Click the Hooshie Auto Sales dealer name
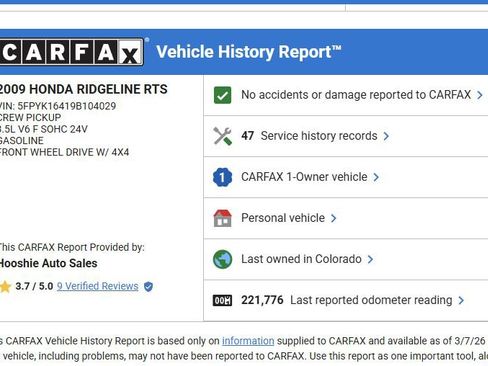488x366 pixels. click(49, 263)
